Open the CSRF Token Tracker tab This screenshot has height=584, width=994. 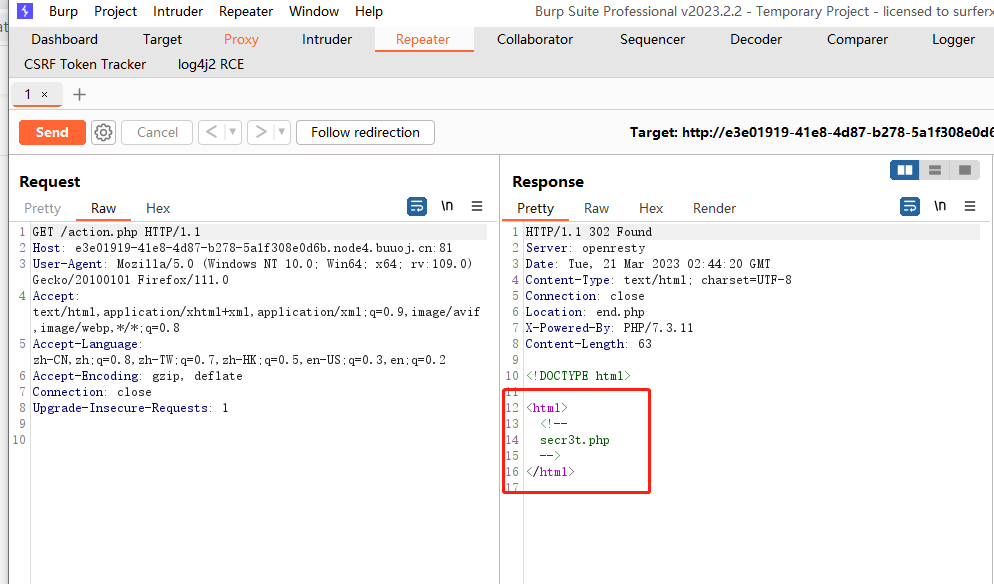tap(85, 64)
